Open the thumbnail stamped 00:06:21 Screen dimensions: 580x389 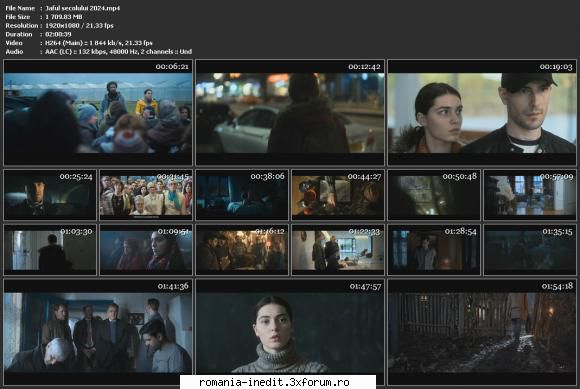click(x=98, y=112)
